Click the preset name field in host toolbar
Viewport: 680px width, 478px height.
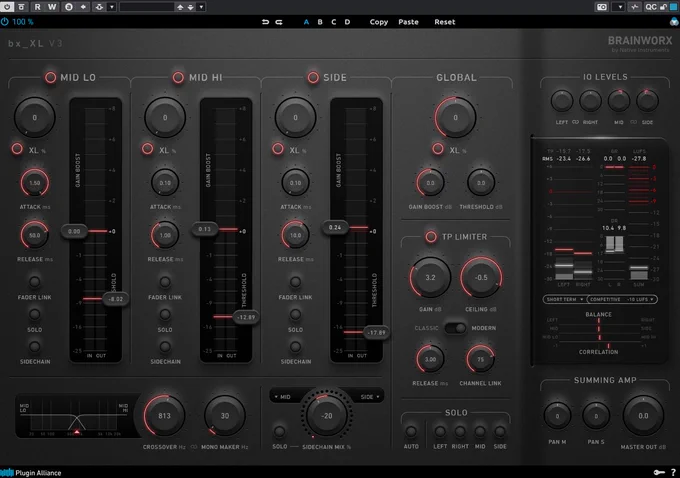coord(147,7)
